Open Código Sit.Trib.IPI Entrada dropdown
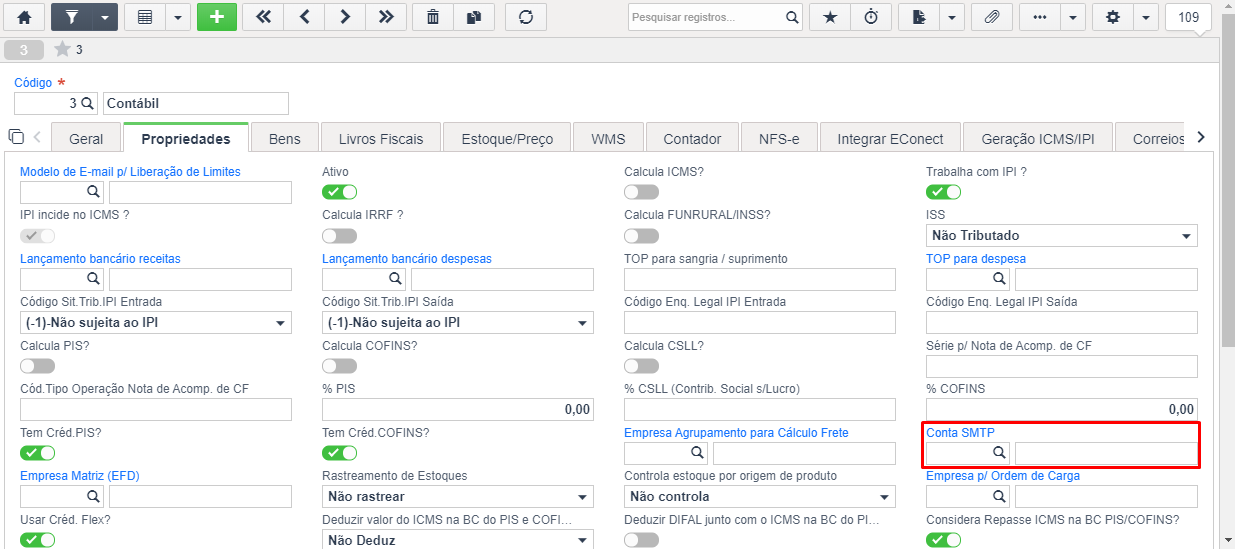The width and height of the screenshot is (1235, 549). coord(156,323)
